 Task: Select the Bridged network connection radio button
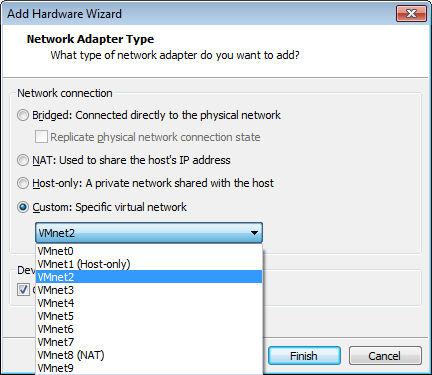pyautogui.click(x=23, y=115)
